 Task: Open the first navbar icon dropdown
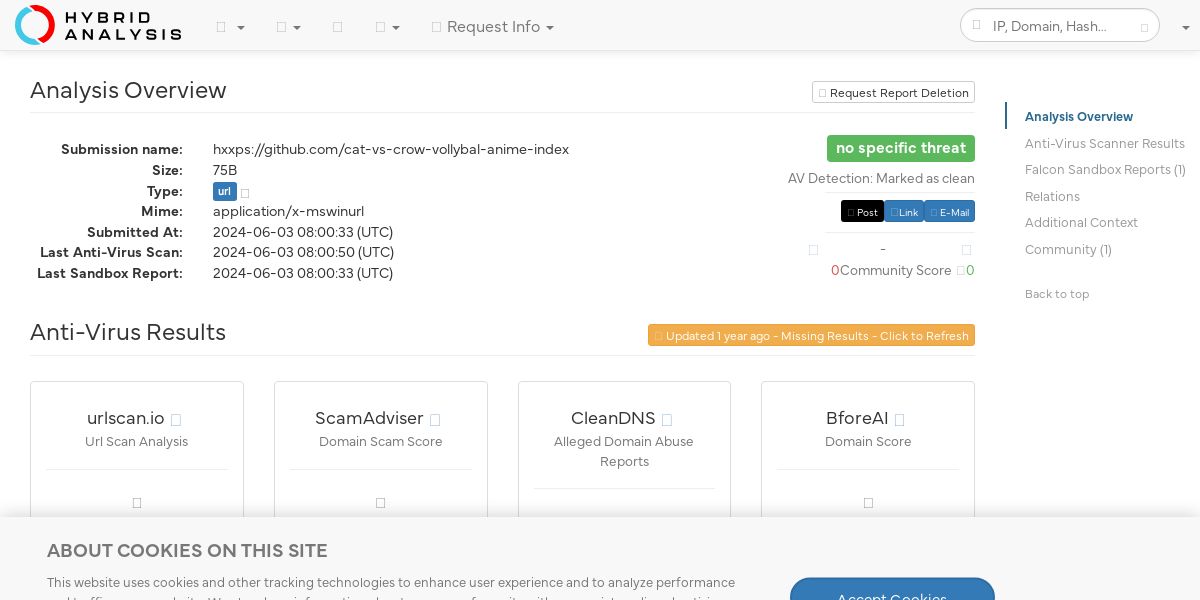coord(230,27)
